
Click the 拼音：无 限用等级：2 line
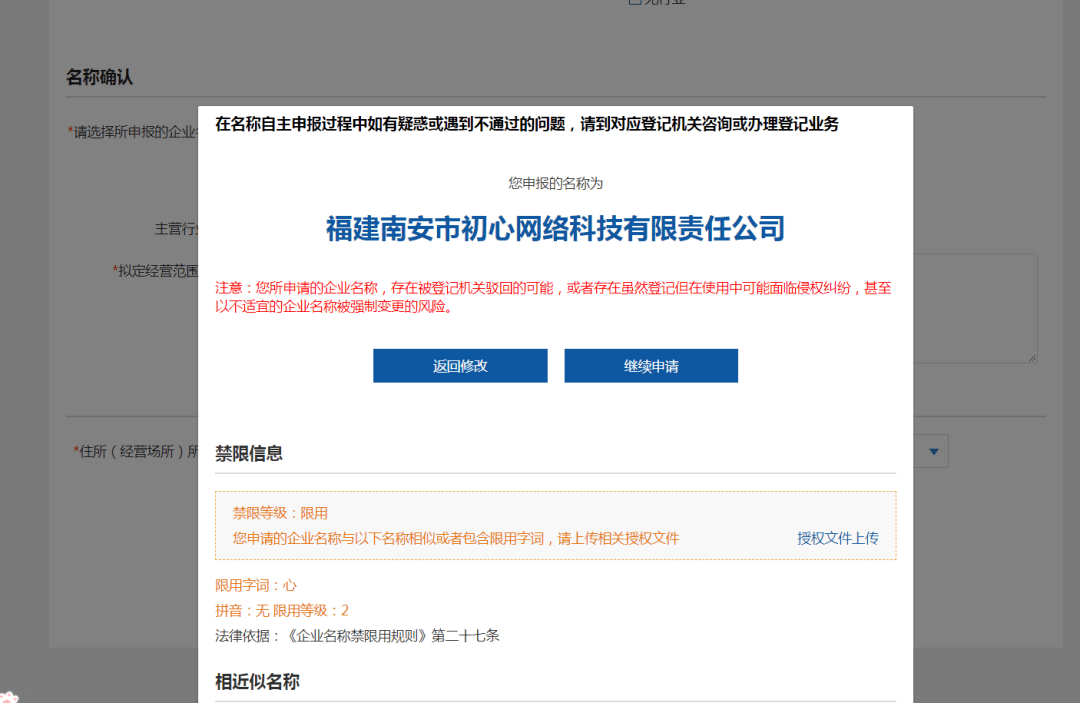[282, 610]
